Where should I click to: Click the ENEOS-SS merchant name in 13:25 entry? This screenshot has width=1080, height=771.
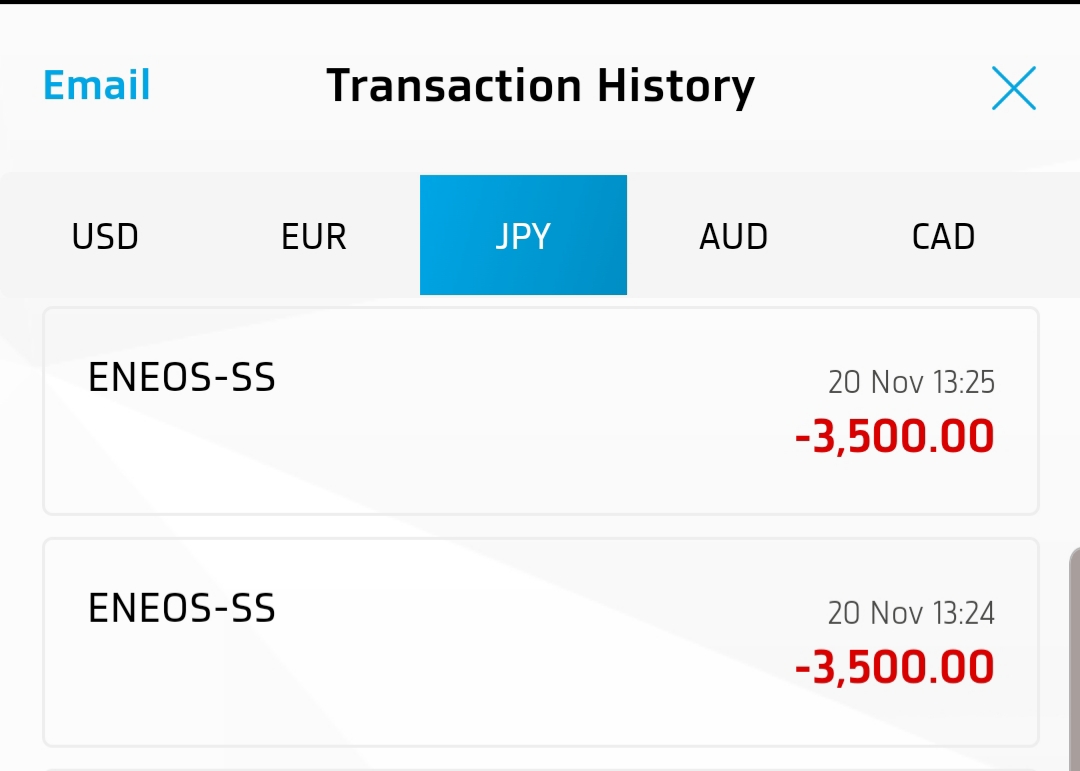pyautogui.click(x=181, y=378)
